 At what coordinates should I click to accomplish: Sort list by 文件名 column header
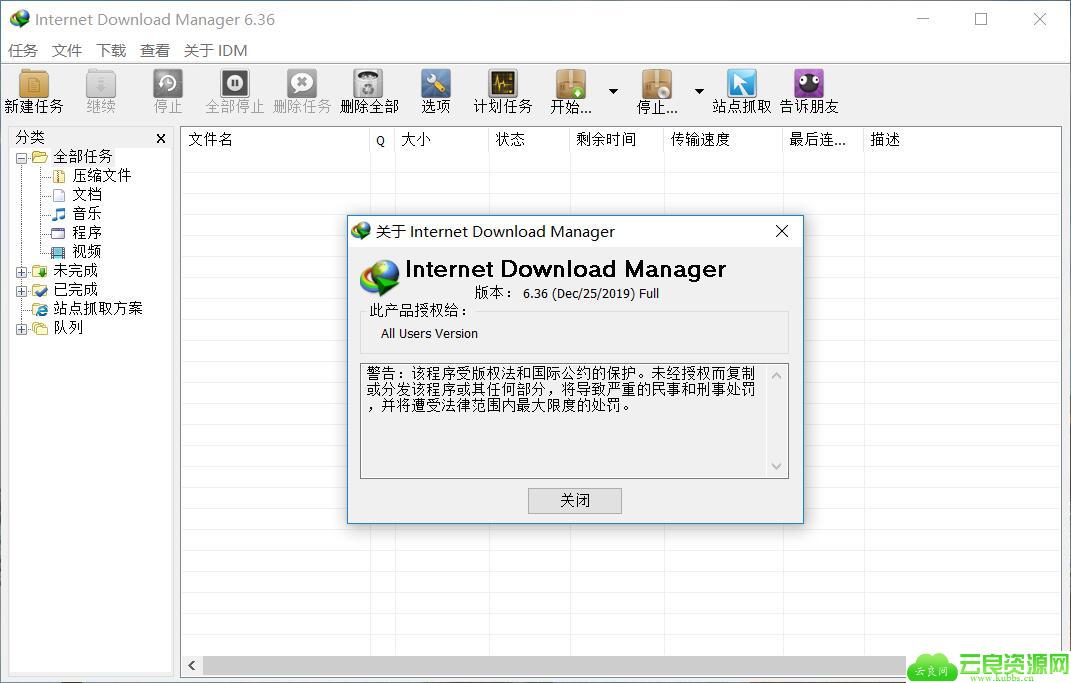click(x=275, y=140)
